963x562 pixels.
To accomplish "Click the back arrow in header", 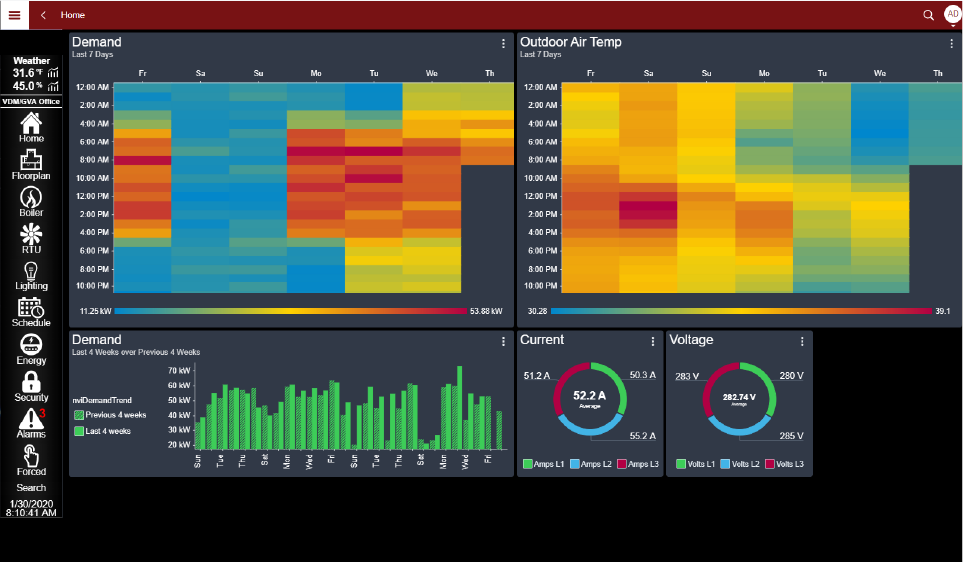I will pyautogui.click(x=43, y=15).
